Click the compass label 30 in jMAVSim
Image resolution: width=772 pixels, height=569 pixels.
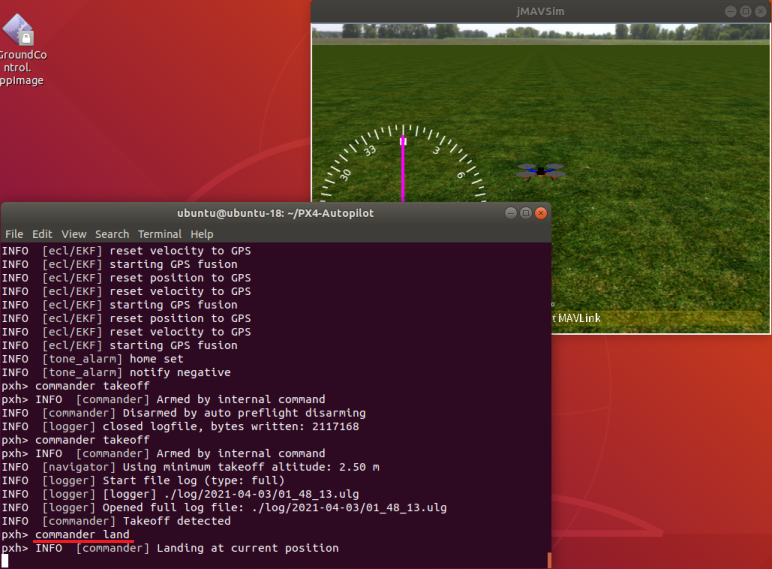(x=346, y=174)
